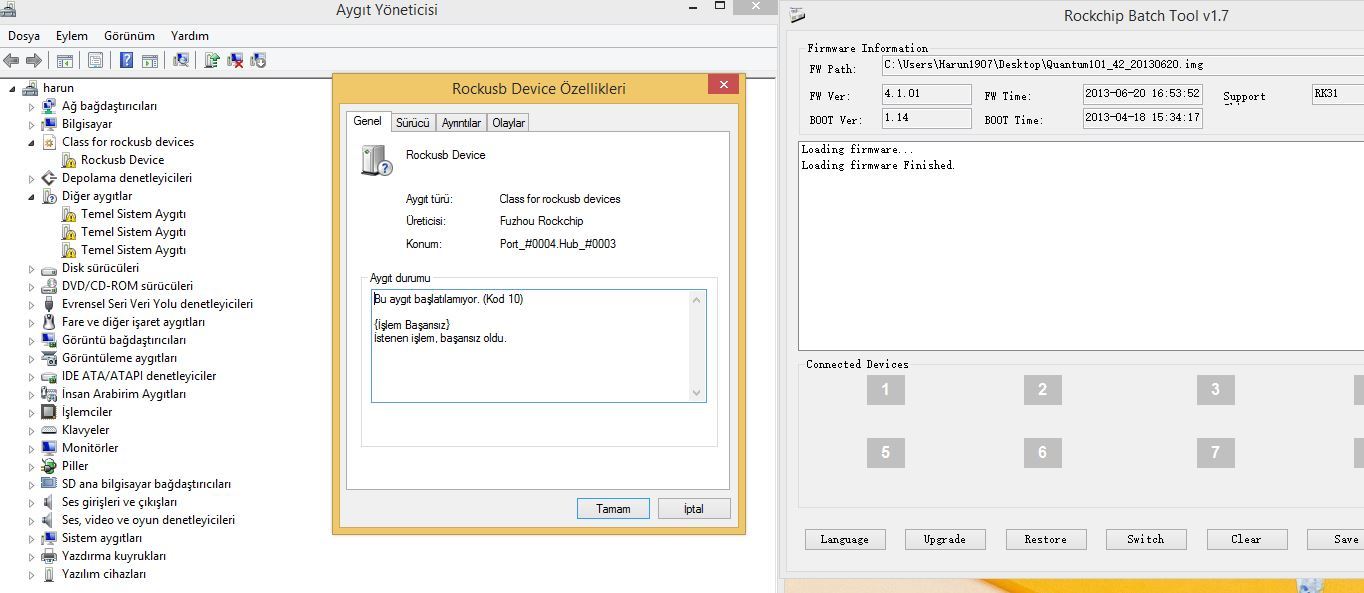Image resolution: width=1364 pixels, height=593 pixels.
Task: Expand Sistem aygıtları node
Action: point(32,539)
